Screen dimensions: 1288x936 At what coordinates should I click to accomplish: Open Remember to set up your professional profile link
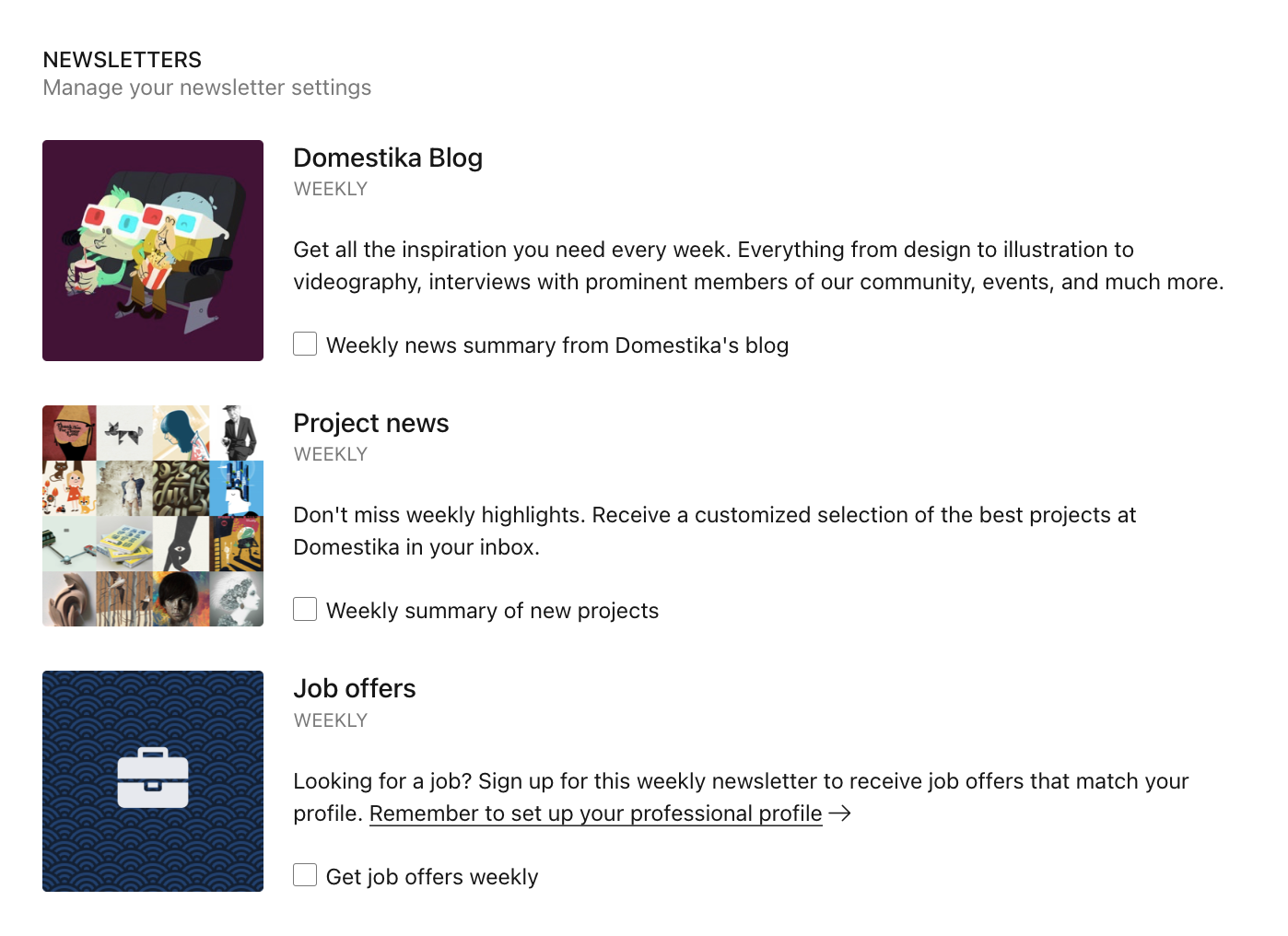pos(595,813)
